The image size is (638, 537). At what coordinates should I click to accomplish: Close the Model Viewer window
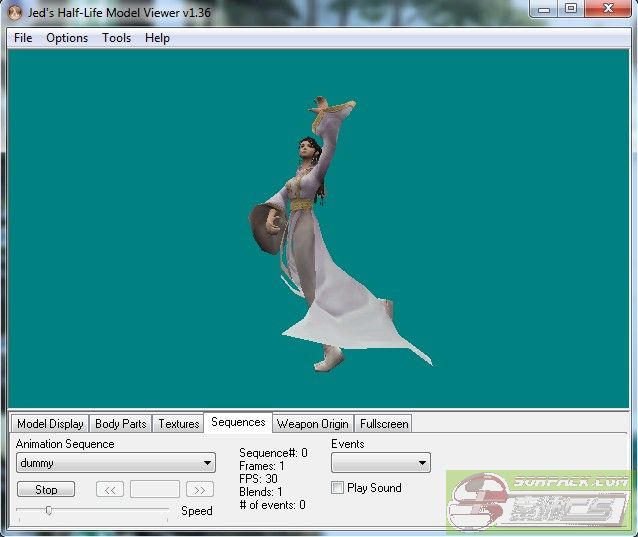[608, 9]
